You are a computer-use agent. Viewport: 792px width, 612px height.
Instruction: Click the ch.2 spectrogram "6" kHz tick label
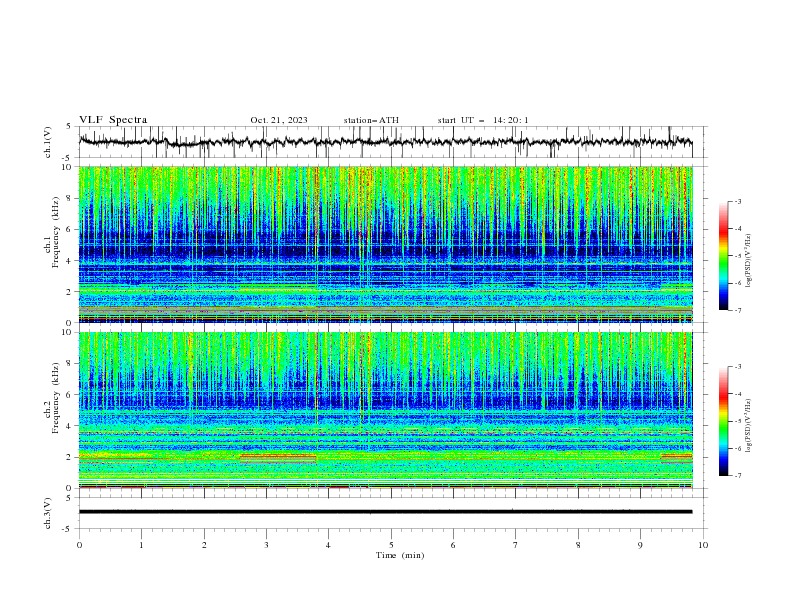[70, 395]
